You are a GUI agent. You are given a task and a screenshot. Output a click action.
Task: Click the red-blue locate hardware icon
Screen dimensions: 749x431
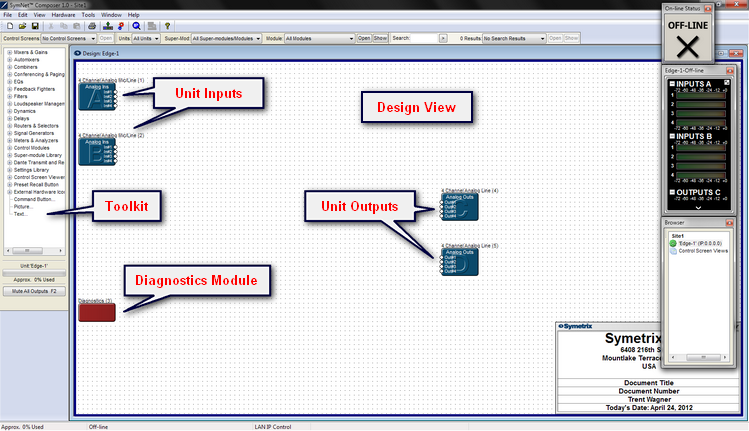[x=121, y=26]
